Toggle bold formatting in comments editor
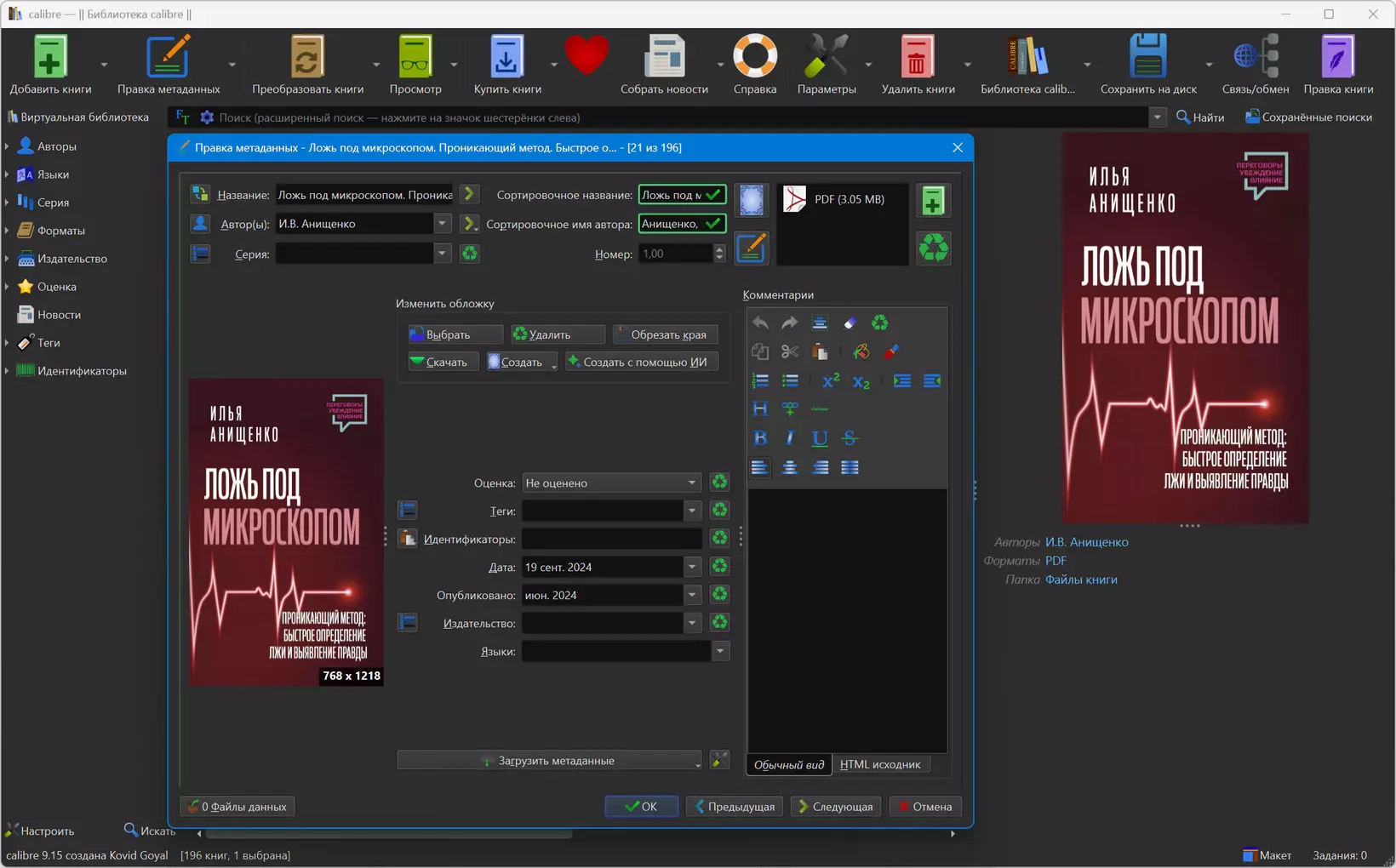The width and height of the screenshot is (1396, 868). pos(760,438)
